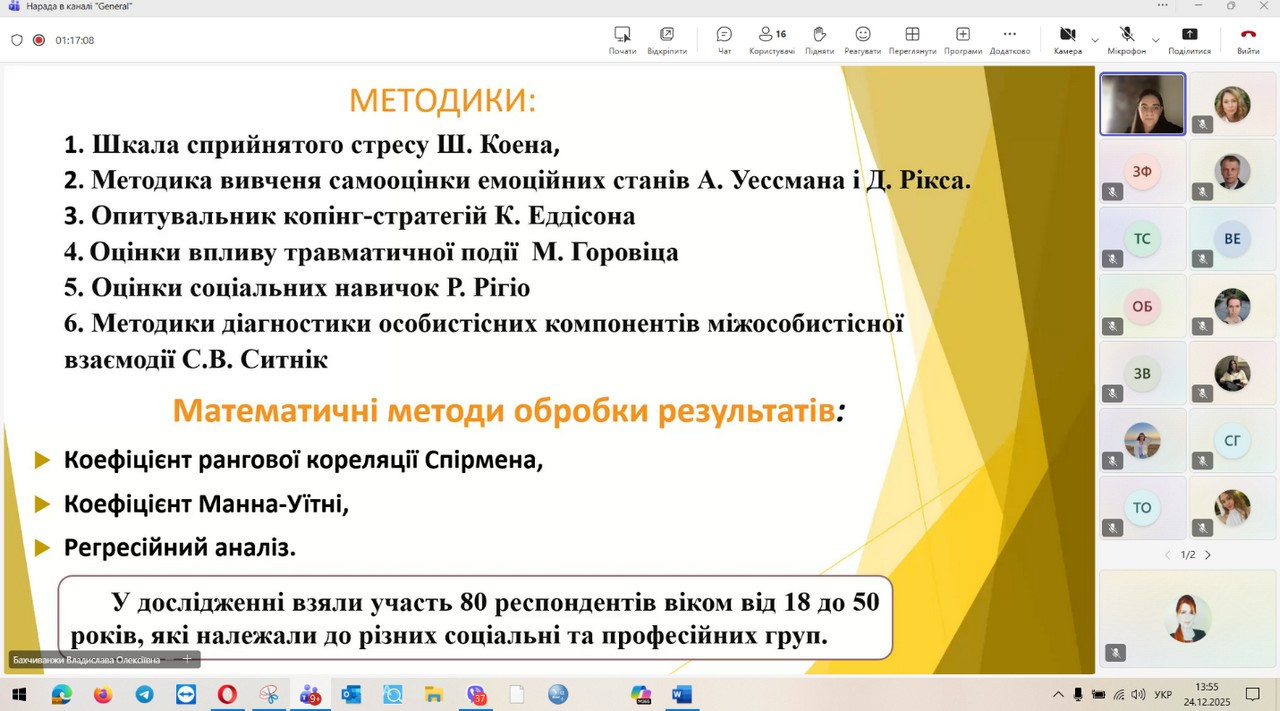Click the Почати take control icon
This screenshot has width=1280, height=711.
tap(622, 39)
